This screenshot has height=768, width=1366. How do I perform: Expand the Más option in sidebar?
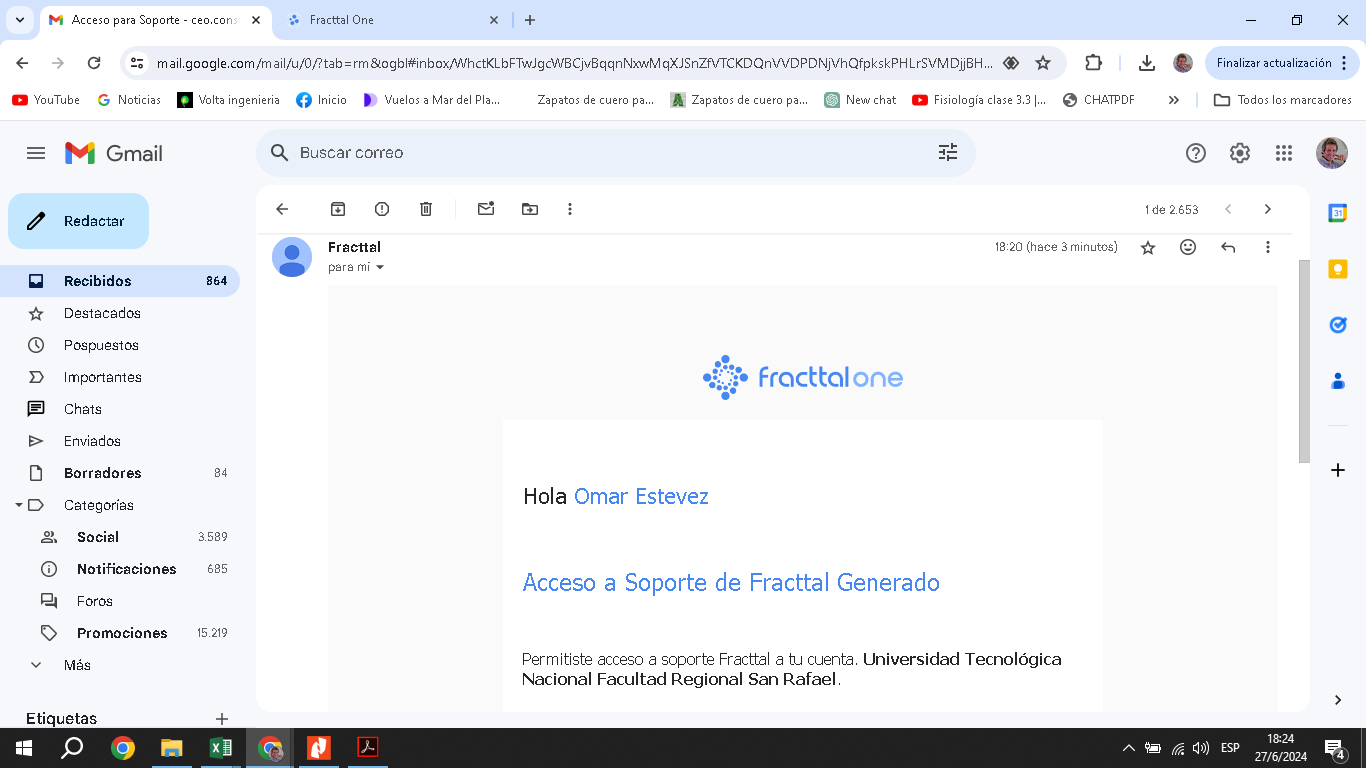pyautogui.click(x=76, y=665)
